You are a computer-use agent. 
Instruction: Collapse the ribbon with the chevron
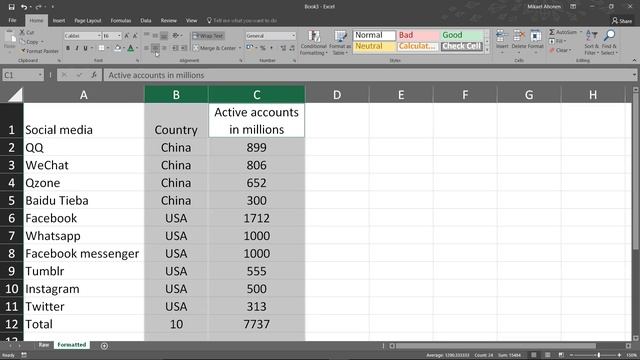tap(634, 60)
